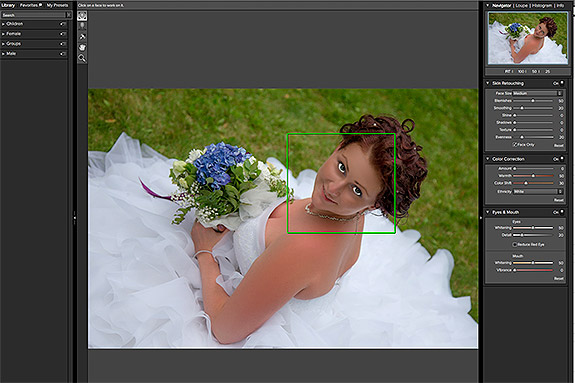The image size is (575, 383).
Task: Expand the Children preset category
Action: tap(3, 24)
